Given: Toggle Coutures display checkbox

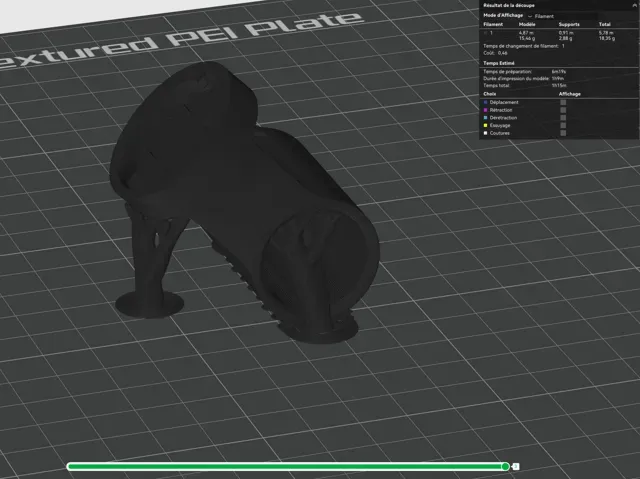Looking at the screenshot, I should 563,133.
